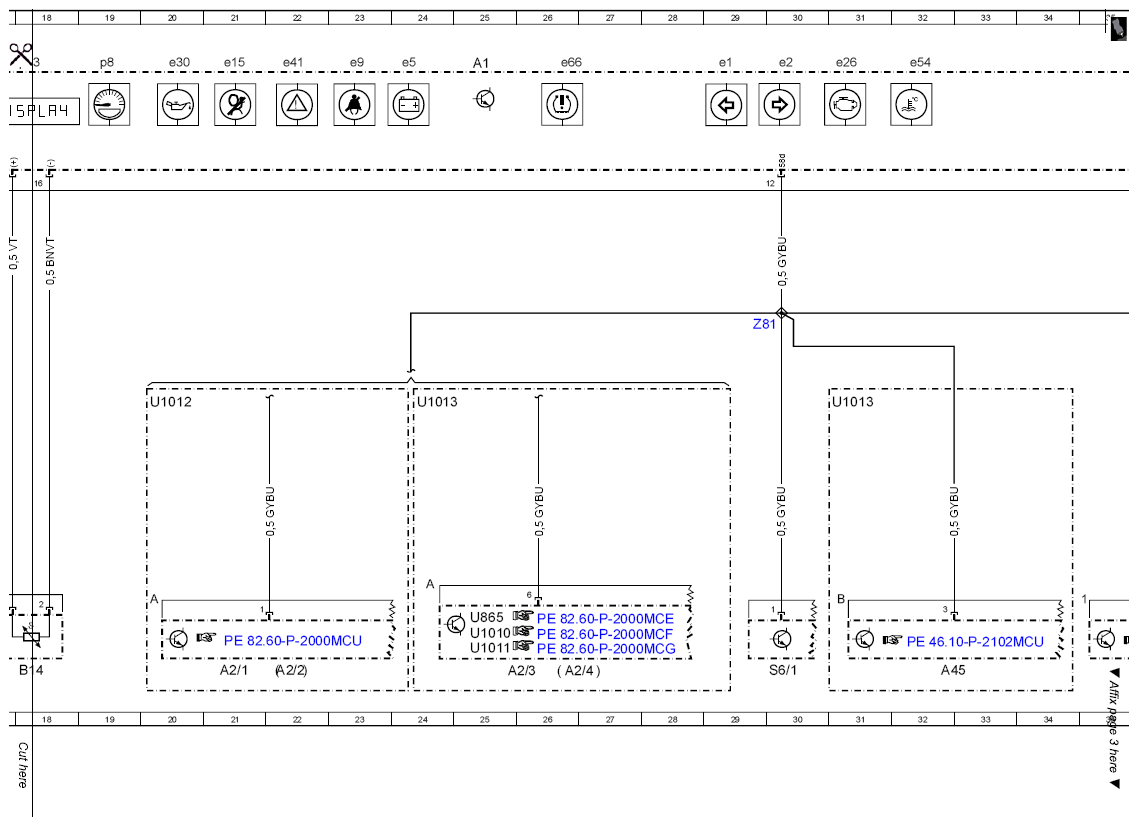The image size is (1138, 826).
Task: Select the U1011 code text
Action: tap(490, 647)
